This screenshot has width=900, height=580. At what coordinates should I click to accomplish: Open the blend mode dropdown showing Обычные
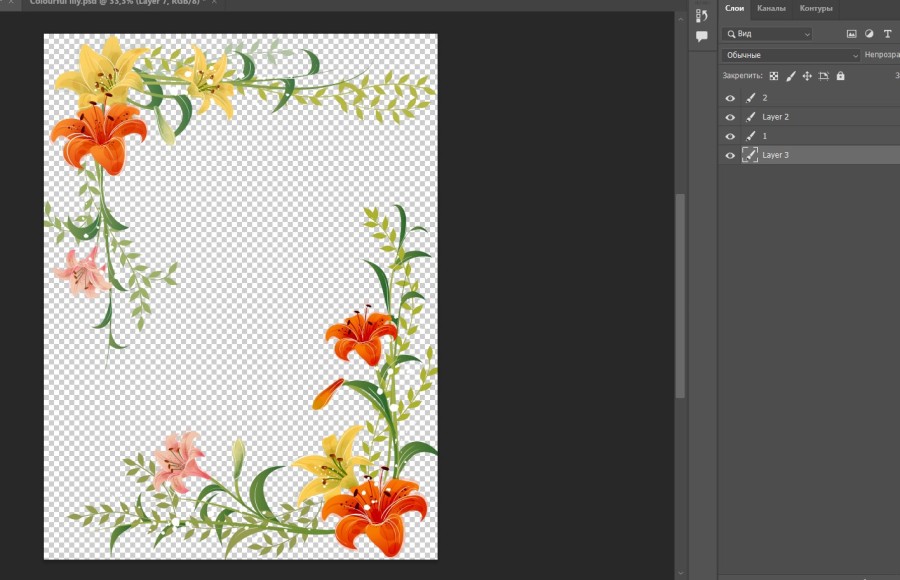click(790, 54)
